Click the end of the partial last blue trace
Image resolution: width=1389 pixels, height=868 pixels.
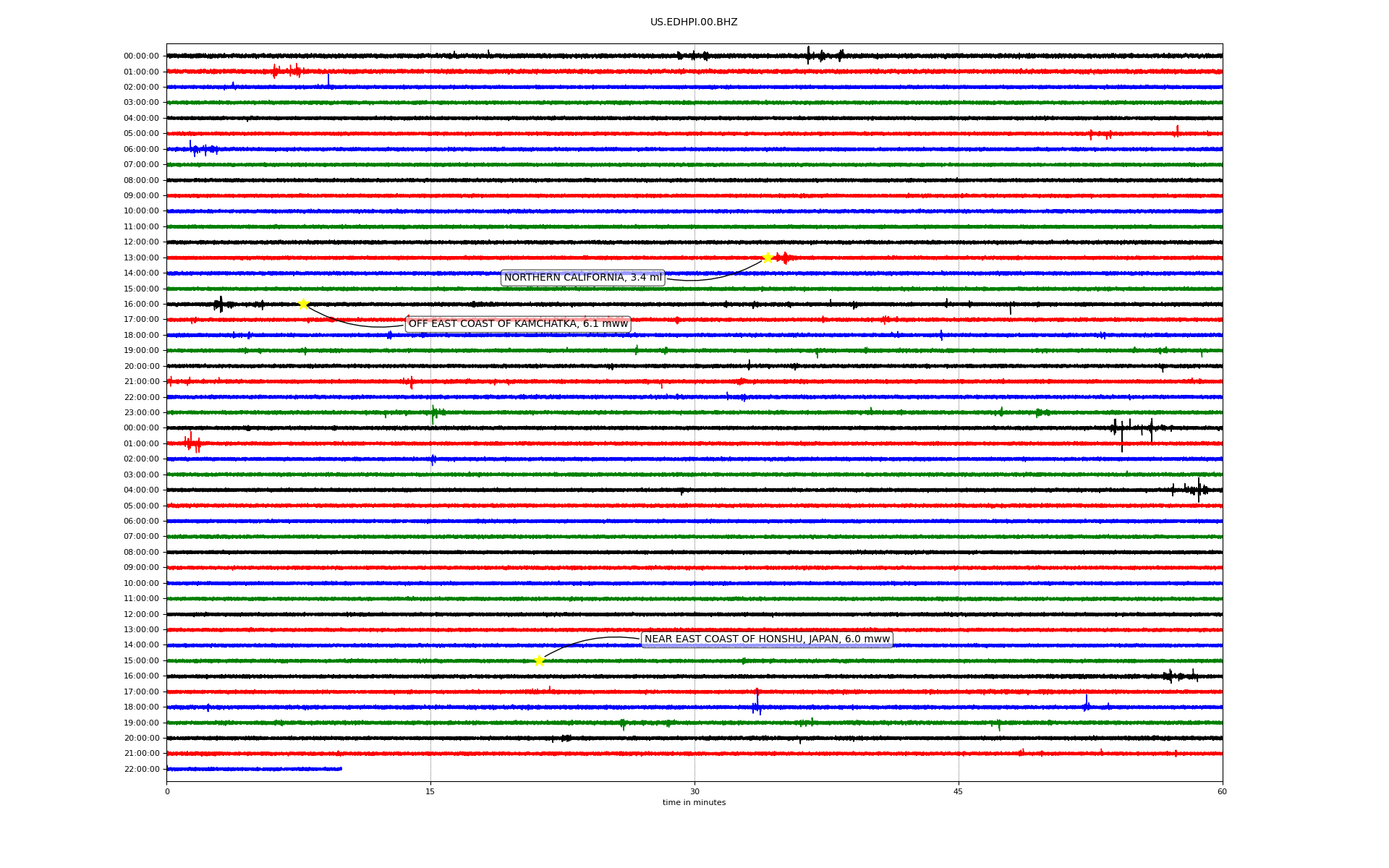point(341,769)
